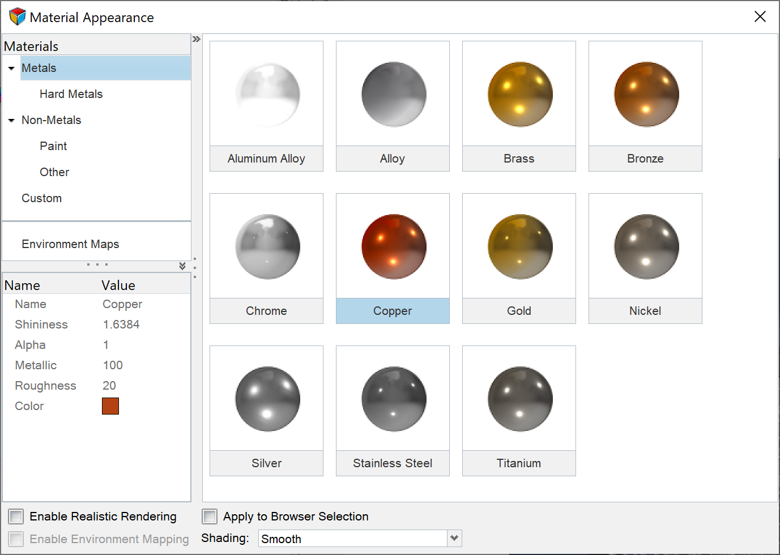Click the Copper label button

pyautogui.click(x=392, y=311)
